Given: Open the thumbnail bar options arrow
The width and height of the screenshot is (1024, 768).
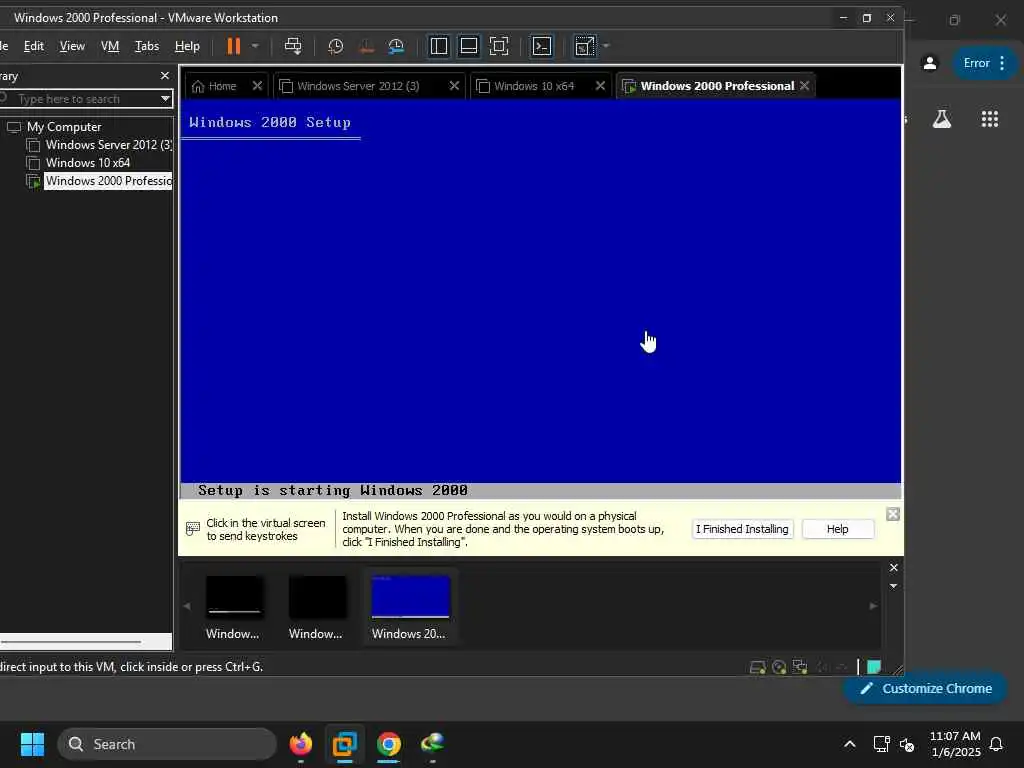Looking at the screenshot, I should tap(893, 586).
